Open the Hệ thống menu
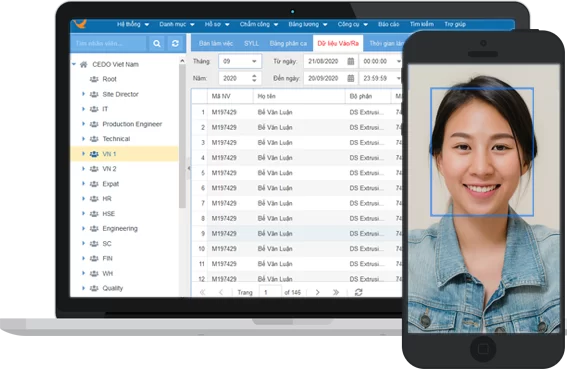Image resolution: width=567 pixels, height=369 pixels. click(x=133, y=24)
